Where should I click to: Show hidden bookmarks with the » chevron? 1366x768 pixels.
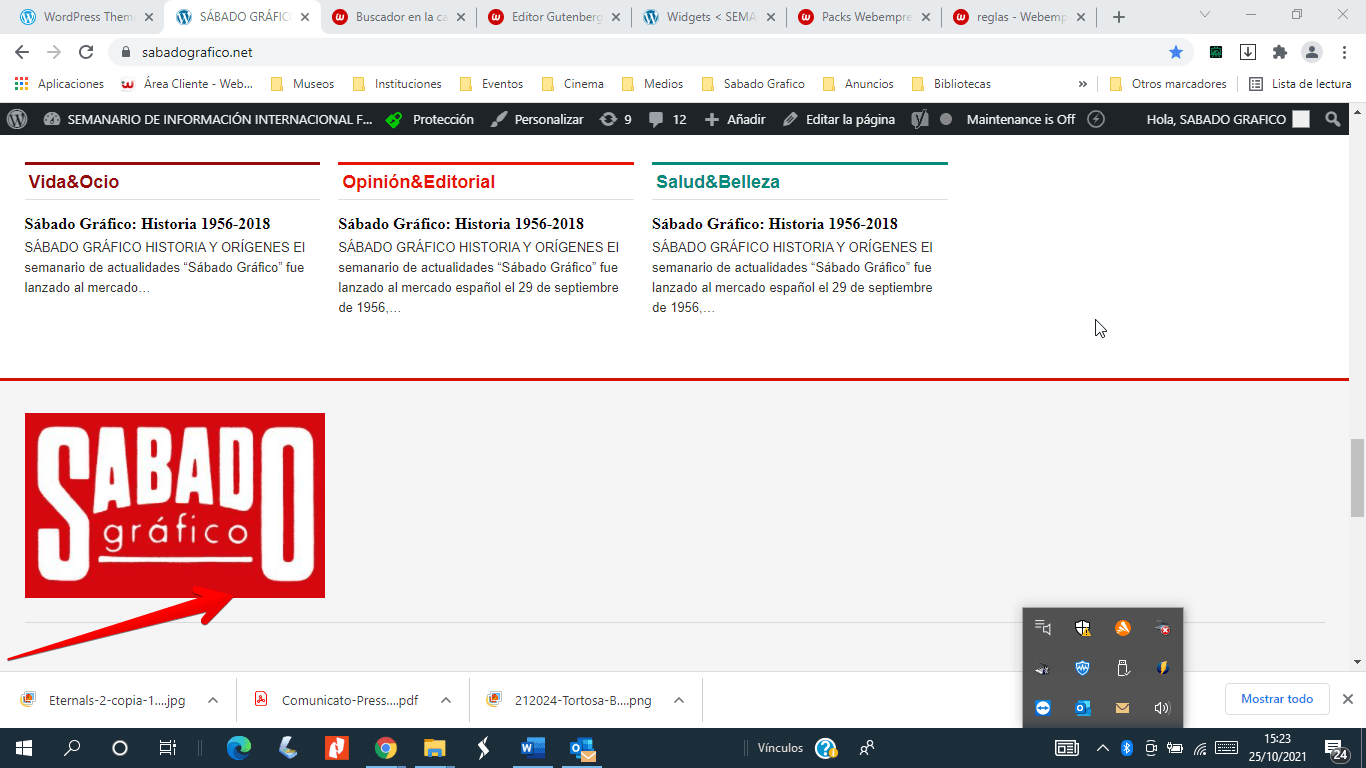tap(1082, 84)
